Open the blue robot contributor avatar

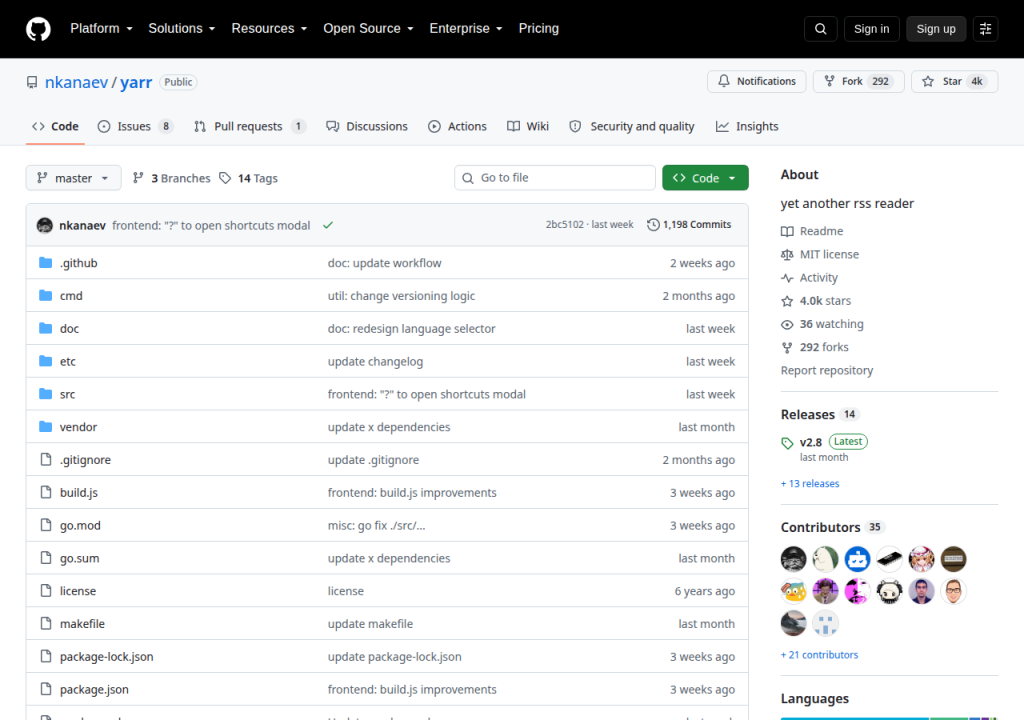(x=857, y=559)
